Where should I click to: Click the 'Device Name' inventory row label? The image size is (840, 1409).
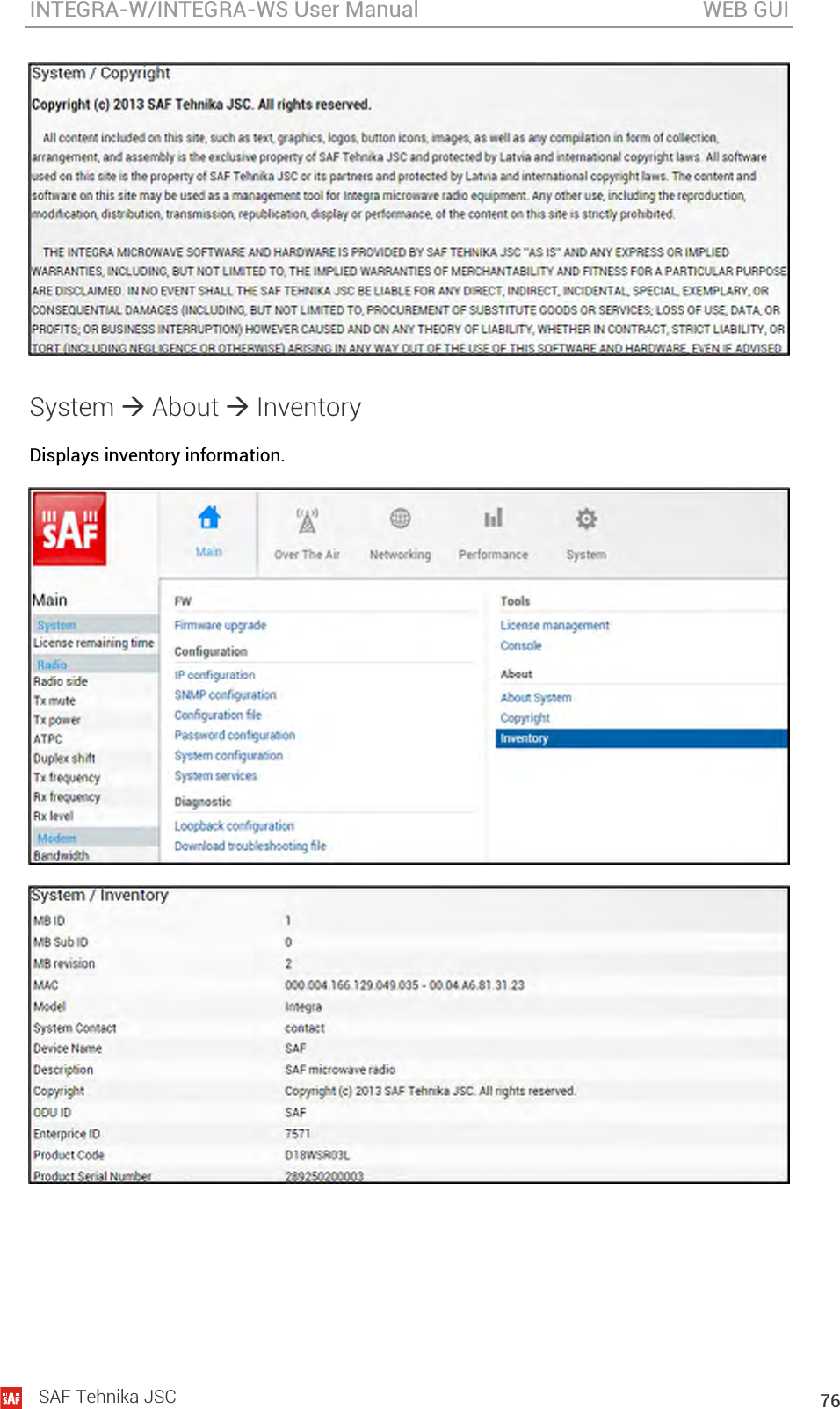coord(68,1049)
